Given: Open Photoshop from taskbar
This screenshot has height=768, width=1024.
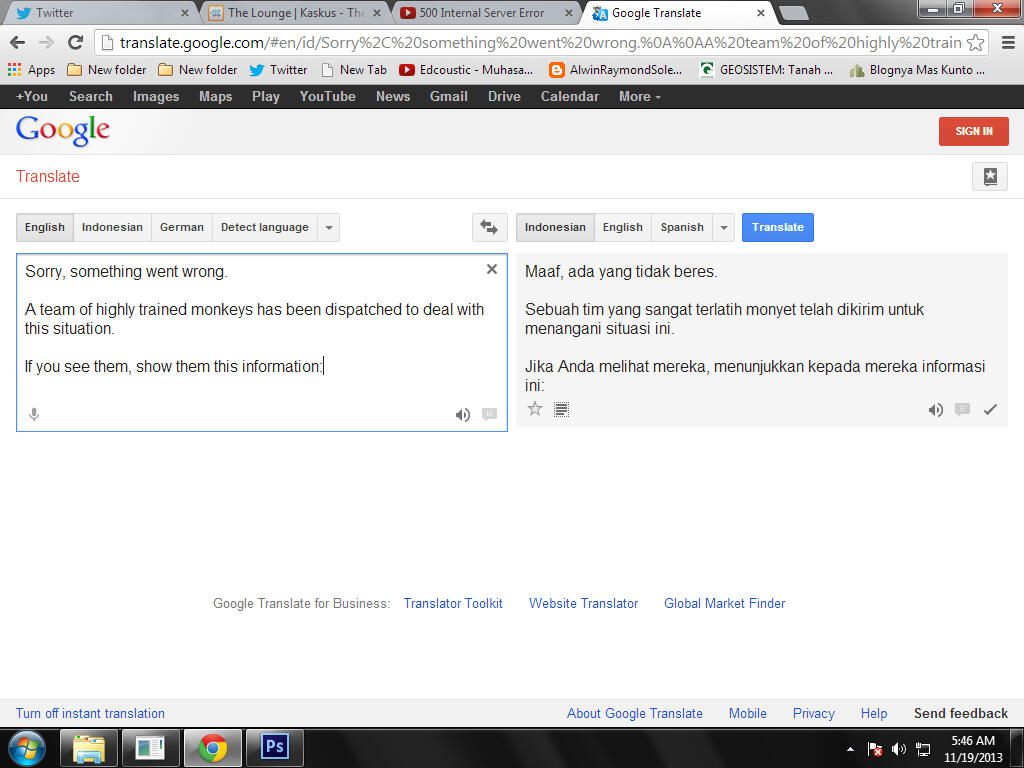Looking at the screenshot, I should [x=274, y=748].
